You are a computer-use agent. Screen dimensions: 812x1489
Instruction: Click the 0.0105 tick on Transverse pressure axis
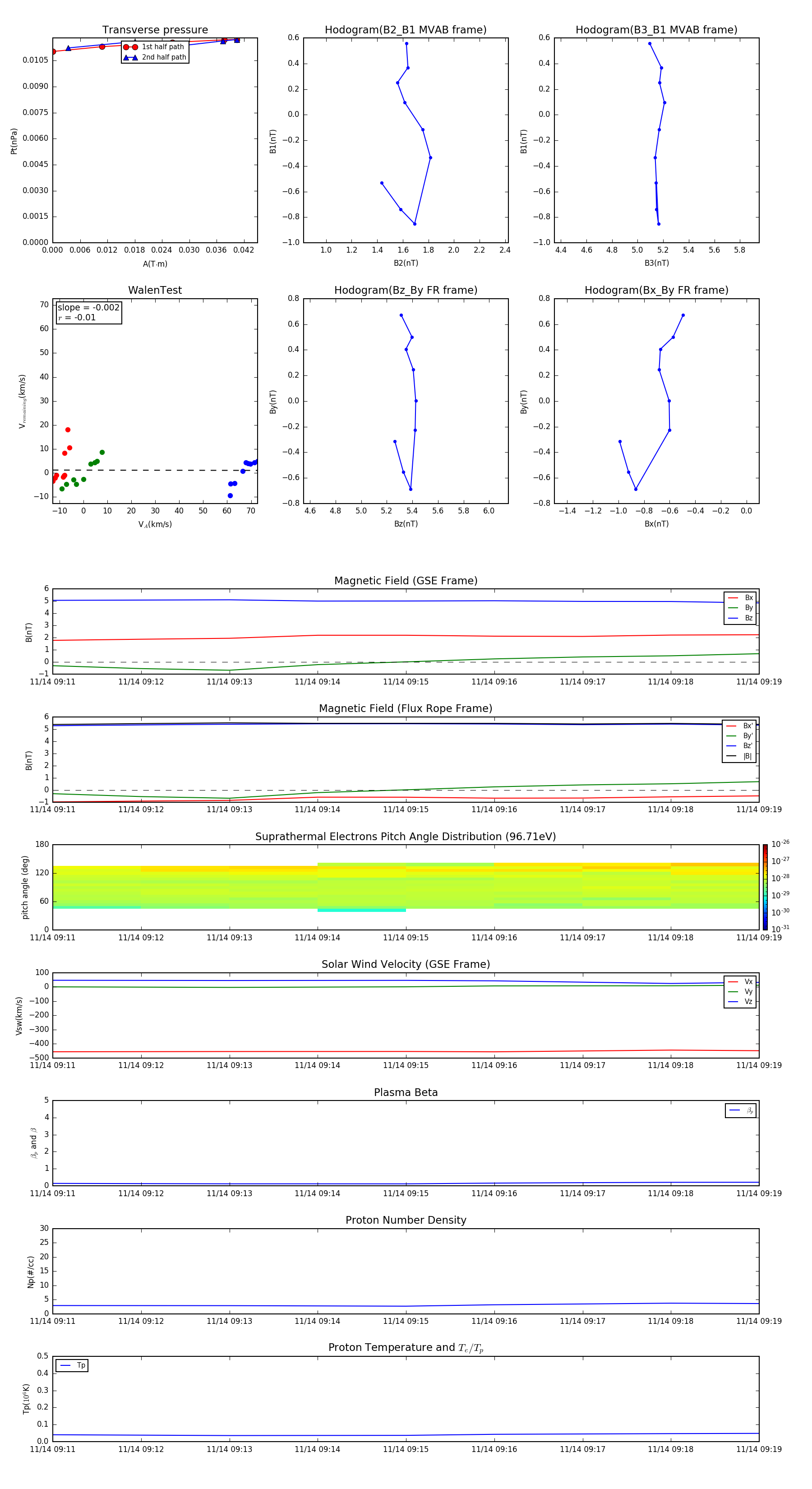(35, 61)
